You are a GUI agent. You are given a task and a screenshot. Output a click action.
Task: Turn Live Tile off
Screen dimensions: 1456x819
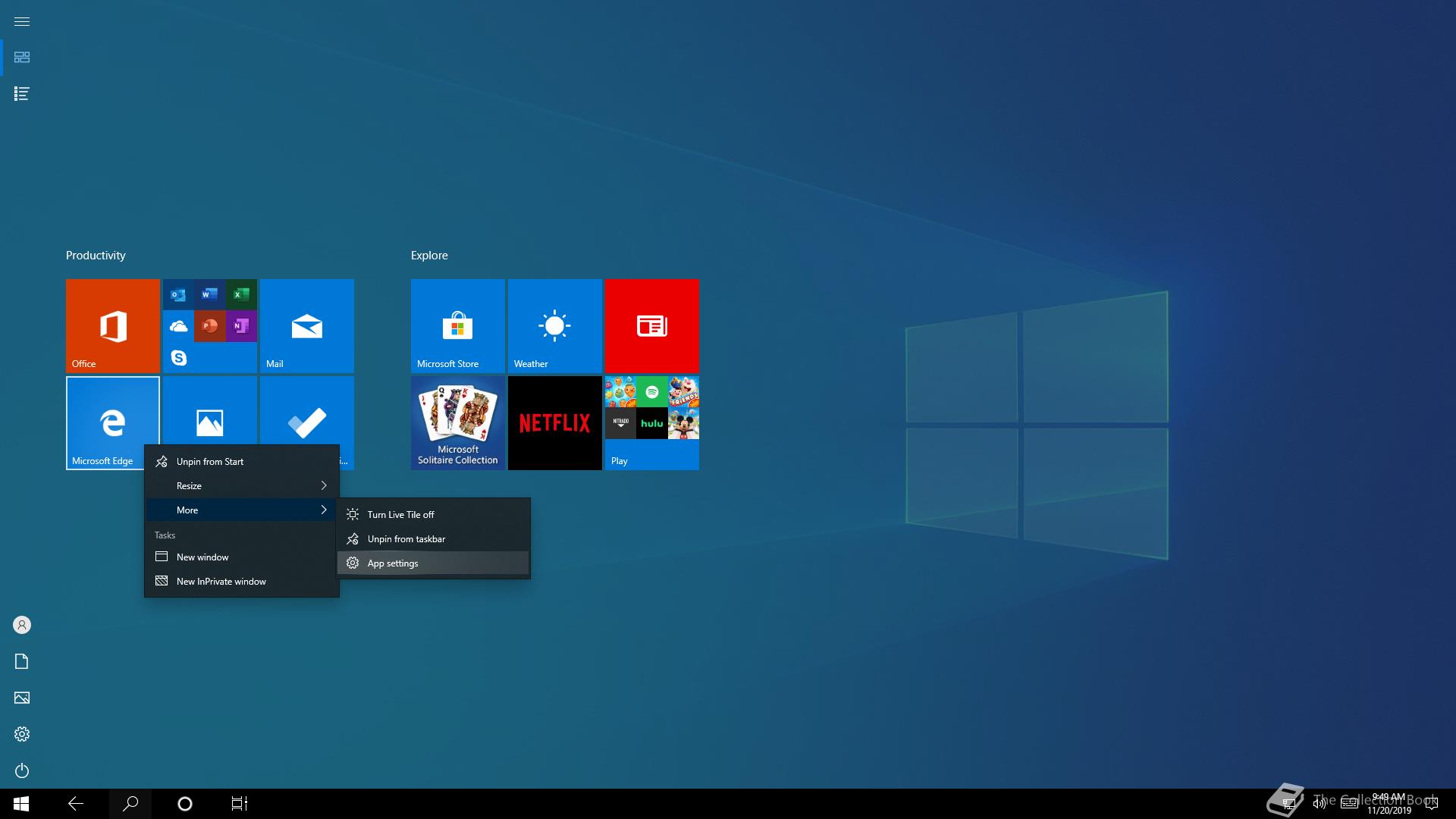tap(433, 514)
